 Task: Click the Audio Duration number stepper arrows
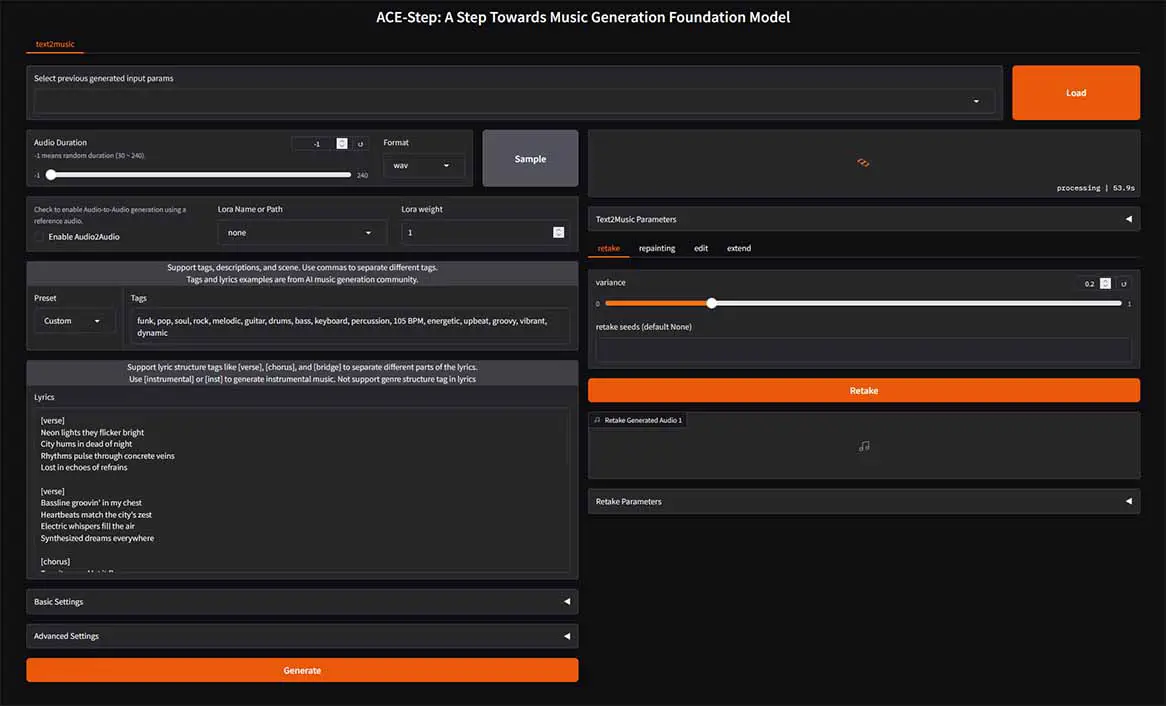pos(342,144)
